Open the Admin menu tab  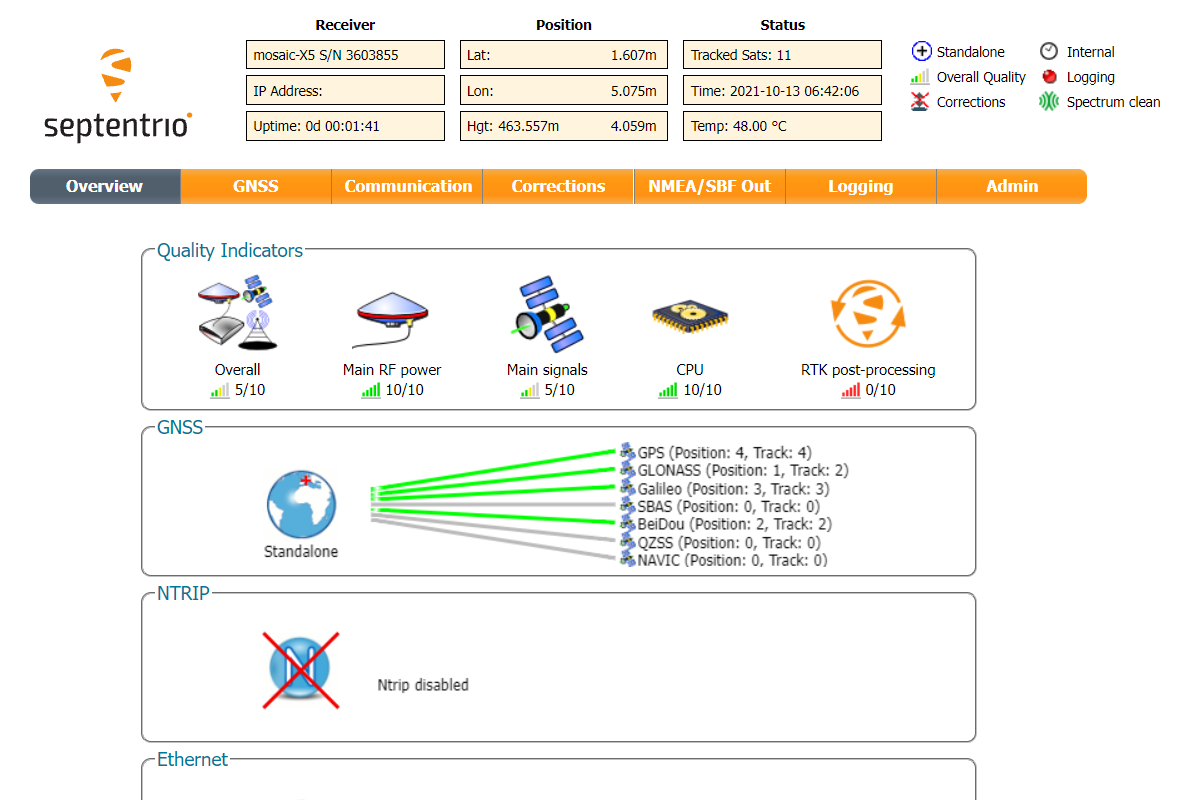pyautogui.click(x=1011, y=186)
